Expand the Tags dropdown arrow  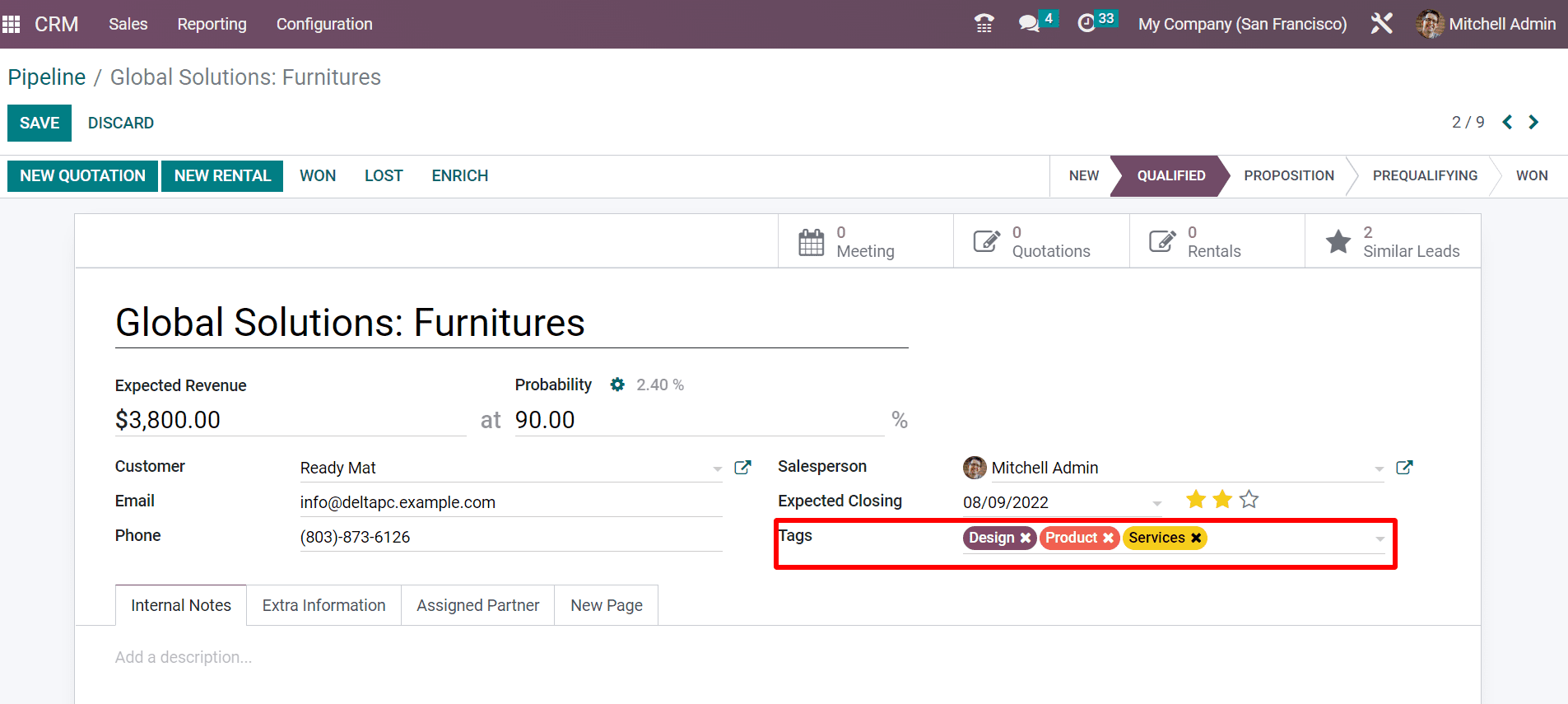click(x=1380, y=538)
